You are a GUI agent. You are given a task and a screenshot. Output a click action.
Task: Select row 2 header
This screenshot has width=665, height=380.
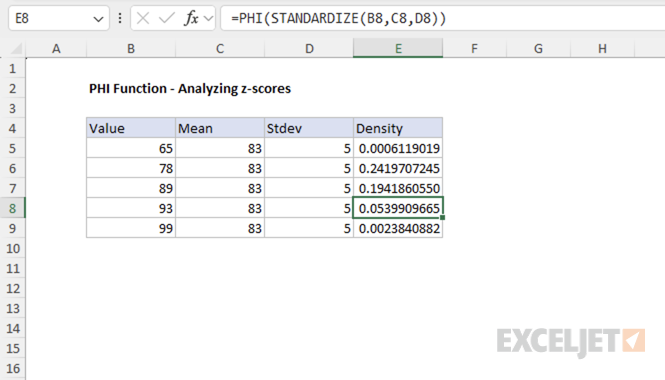(x=12, y=88)
